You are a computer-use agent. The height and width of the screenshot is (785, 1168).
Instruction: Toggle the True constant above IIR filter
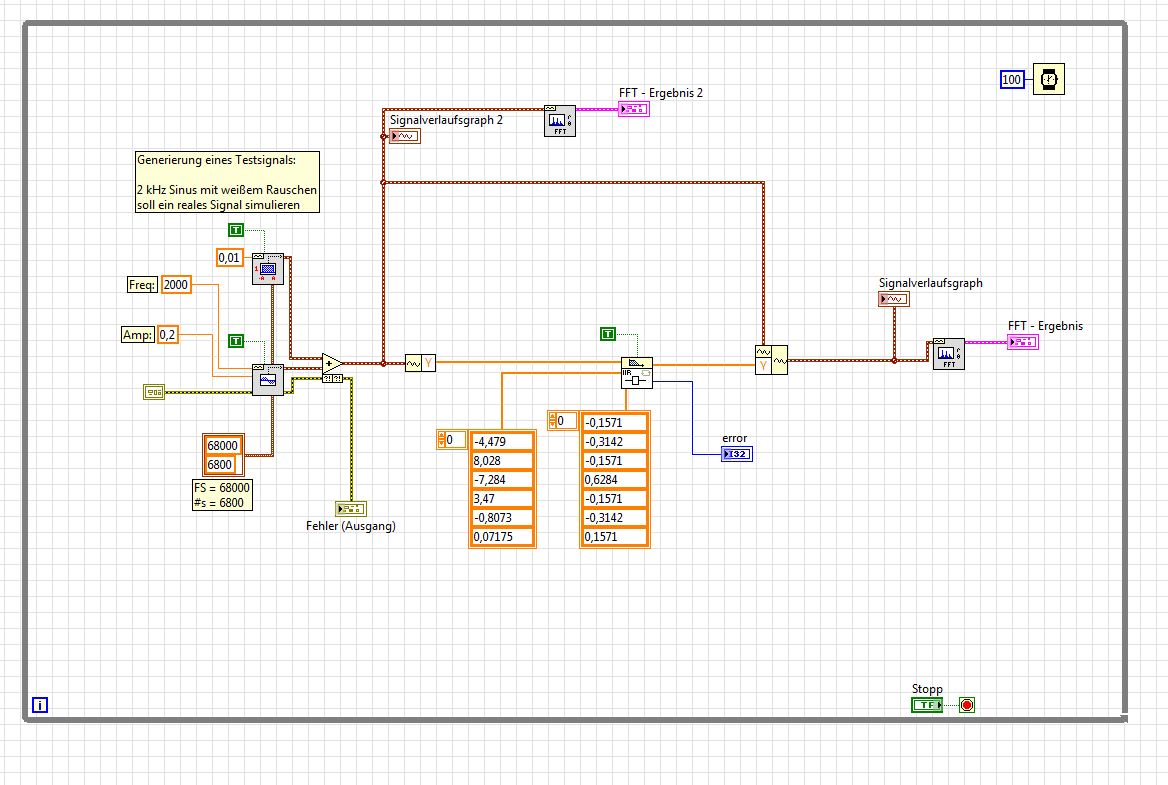608,334
